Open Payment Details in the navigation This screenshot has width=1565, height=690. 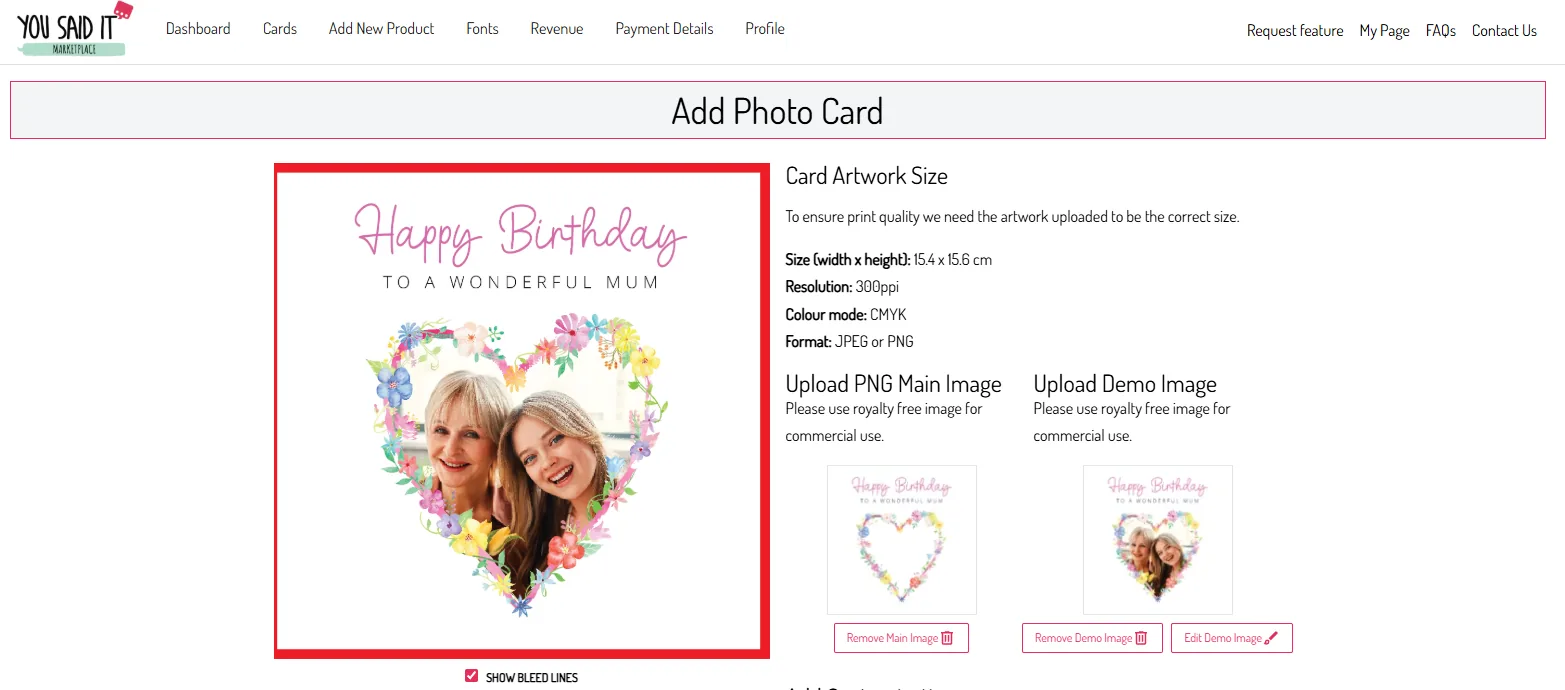pos(664,29)
